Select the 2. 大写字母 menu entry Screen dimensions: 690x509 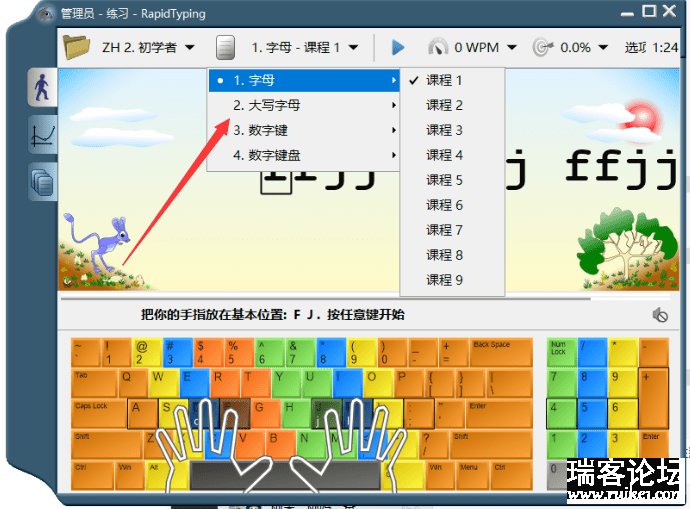304,106
